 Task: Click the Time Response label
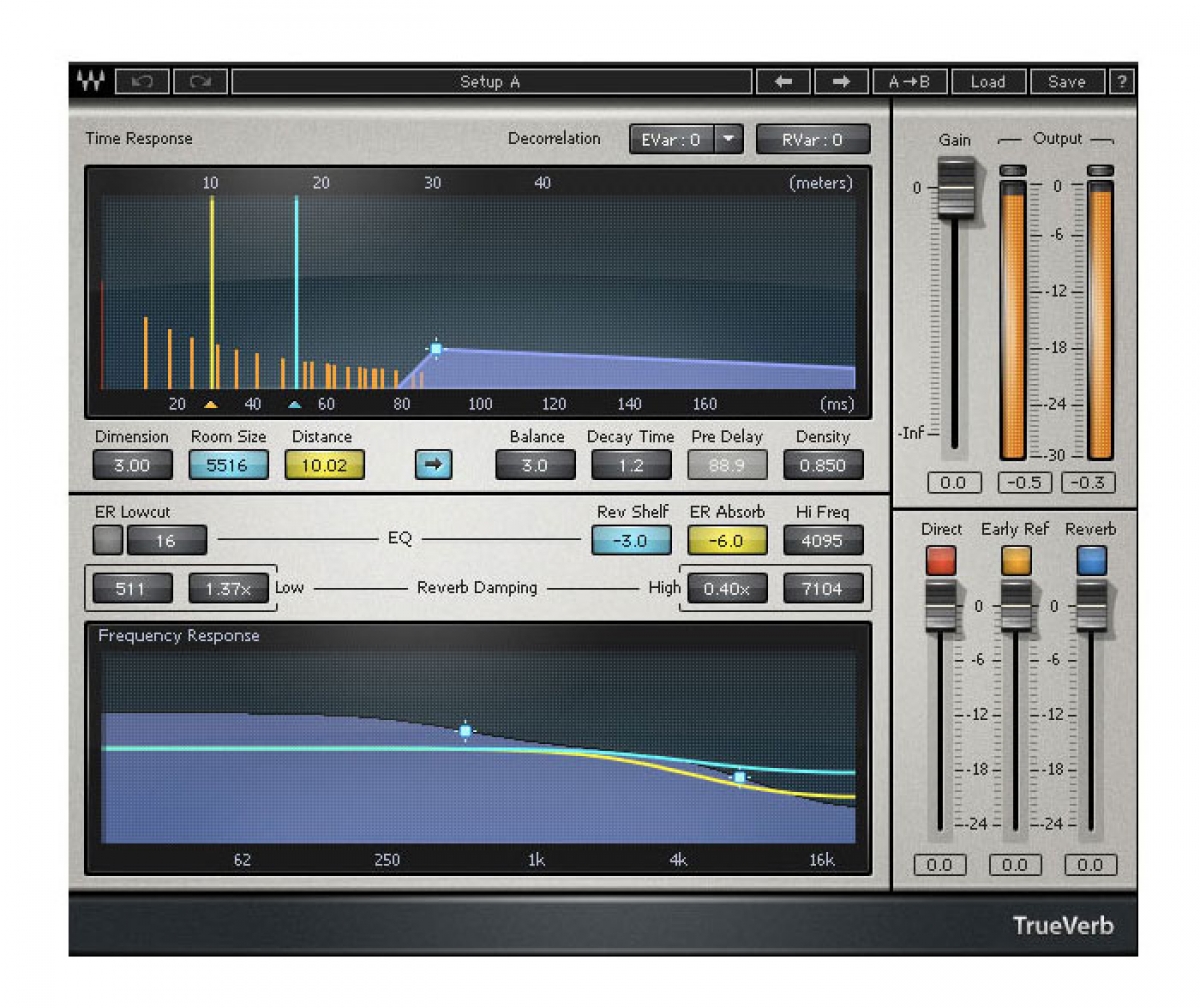coord(139,138)
